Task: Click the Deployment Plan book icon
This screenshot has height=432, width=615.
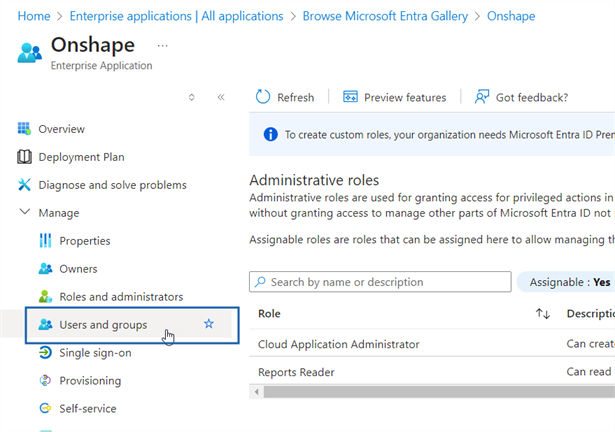Action: [x=25, y=157]
